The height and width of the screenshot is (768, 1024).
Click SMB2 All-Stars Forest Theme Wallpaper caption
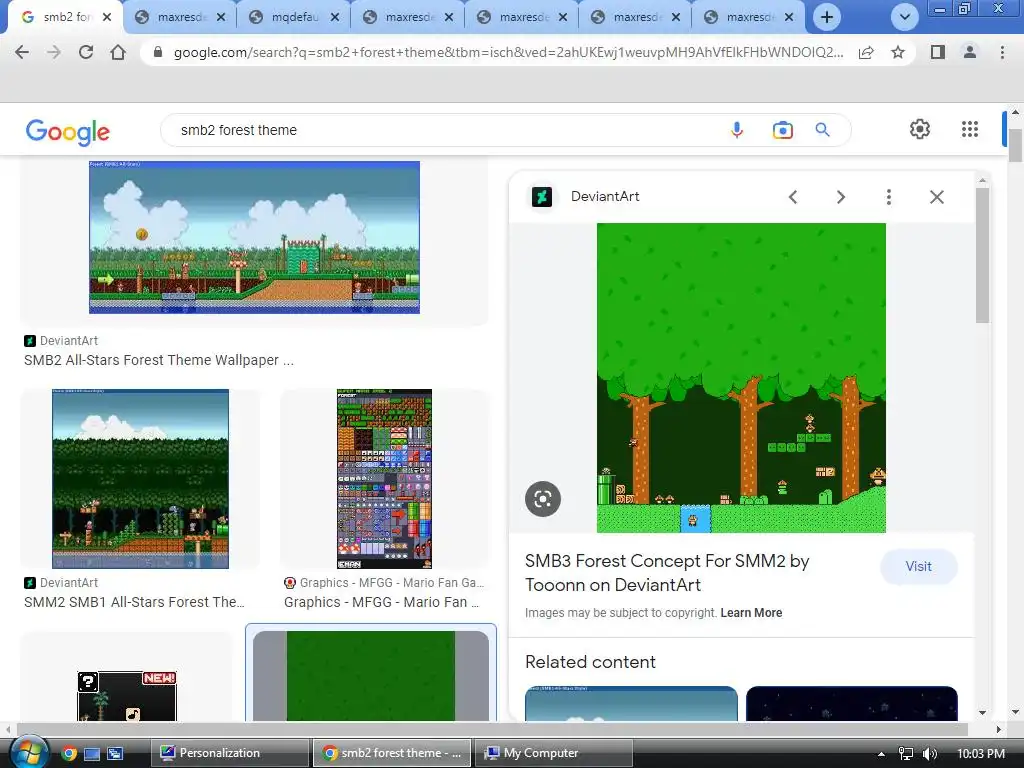pyautogui.click(x=159, y=360)
